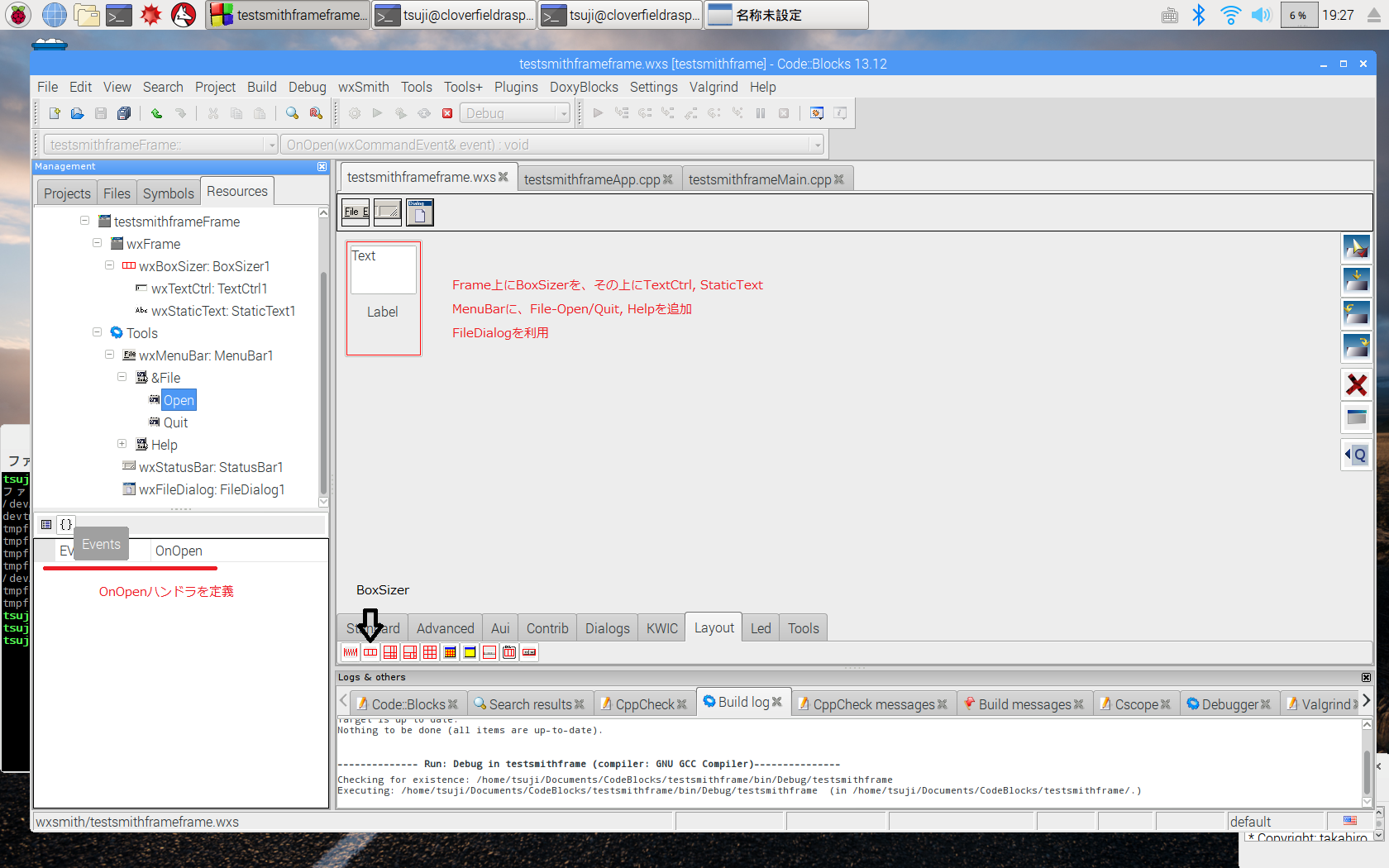Click the New file toolbar icon
1389x868 pixels.
coord(55,113)
